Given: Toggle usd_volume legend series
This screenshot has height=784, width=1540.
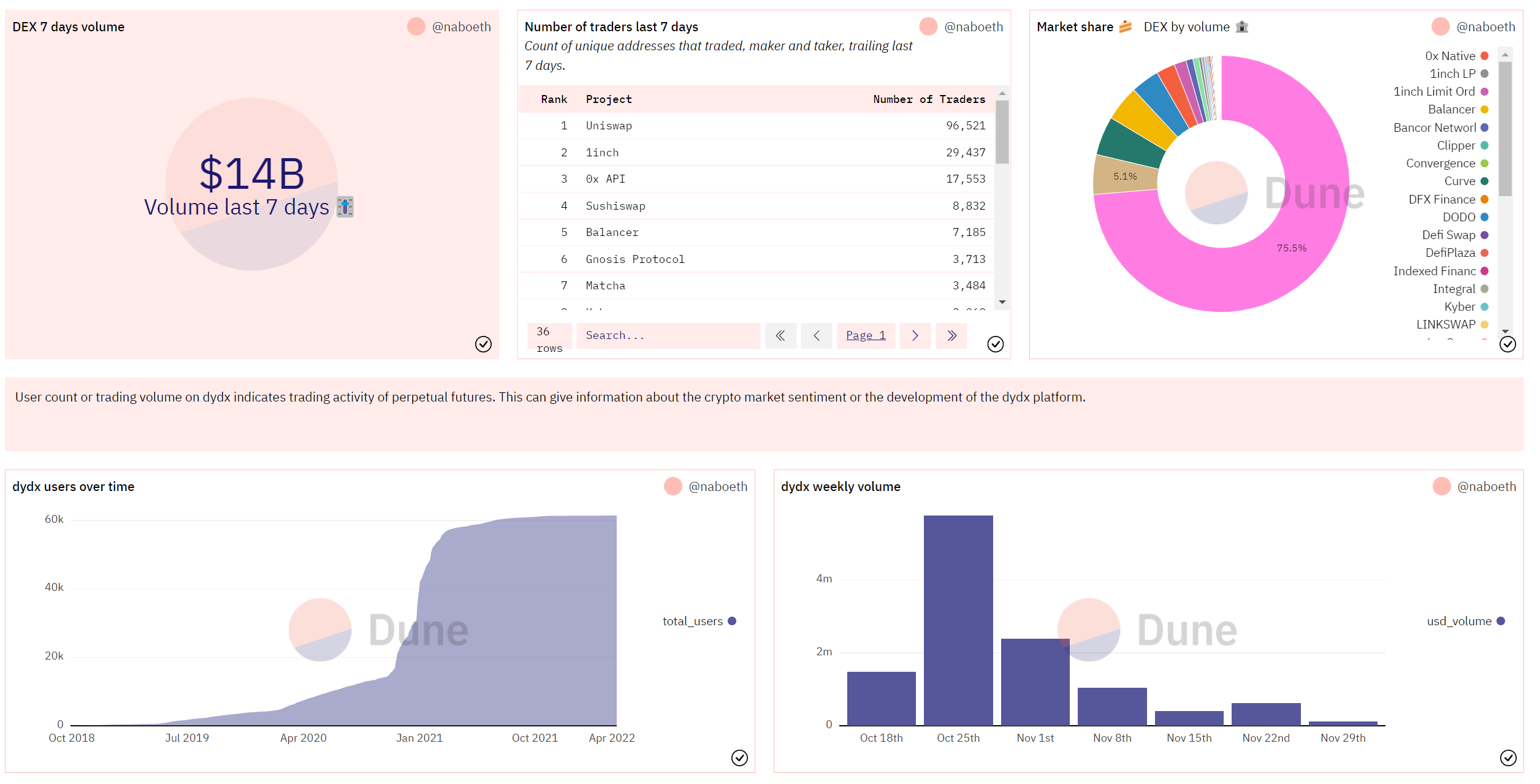Looking at the screenshot, I should pos(1465,621).
